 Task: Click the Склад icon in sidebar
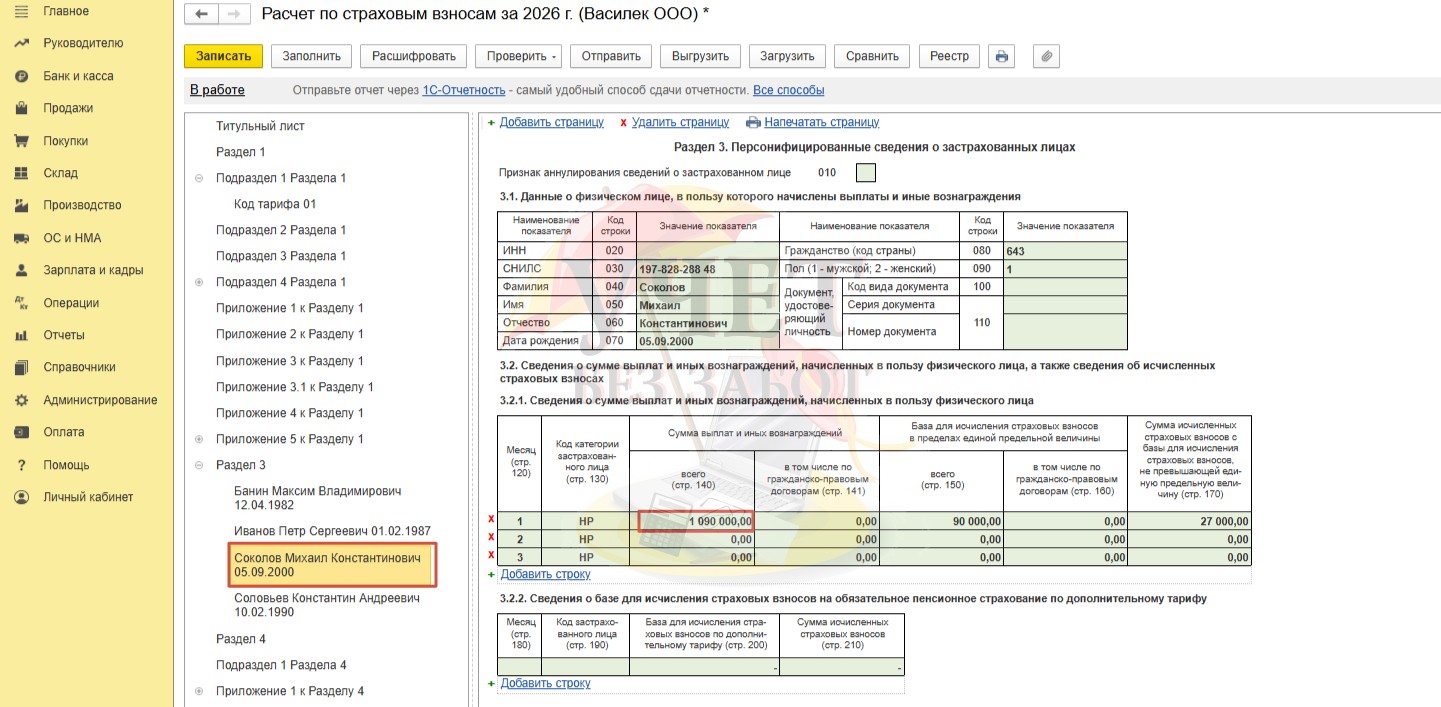(21, 173)
